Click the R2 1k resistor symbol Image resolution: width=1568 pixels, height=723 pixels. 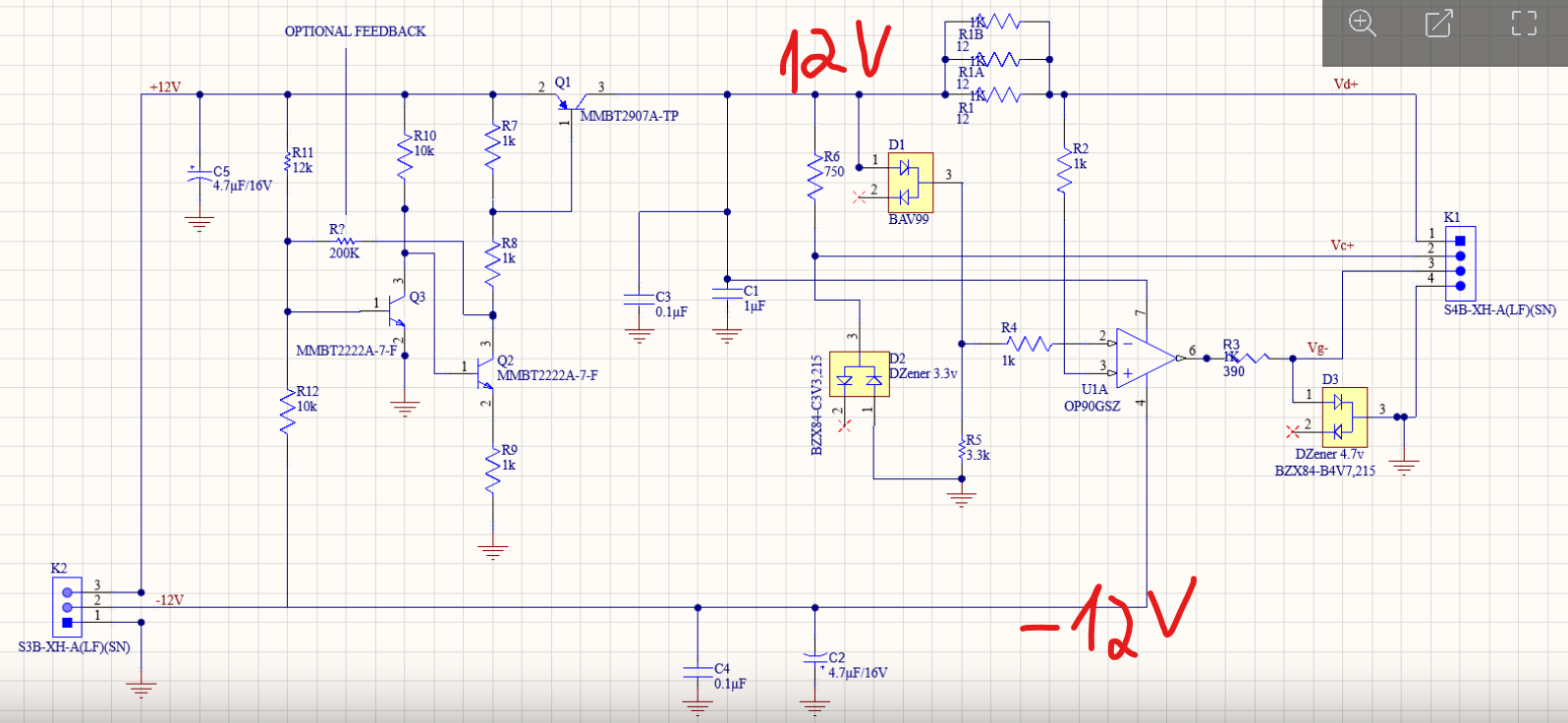tap(1064, 168)
